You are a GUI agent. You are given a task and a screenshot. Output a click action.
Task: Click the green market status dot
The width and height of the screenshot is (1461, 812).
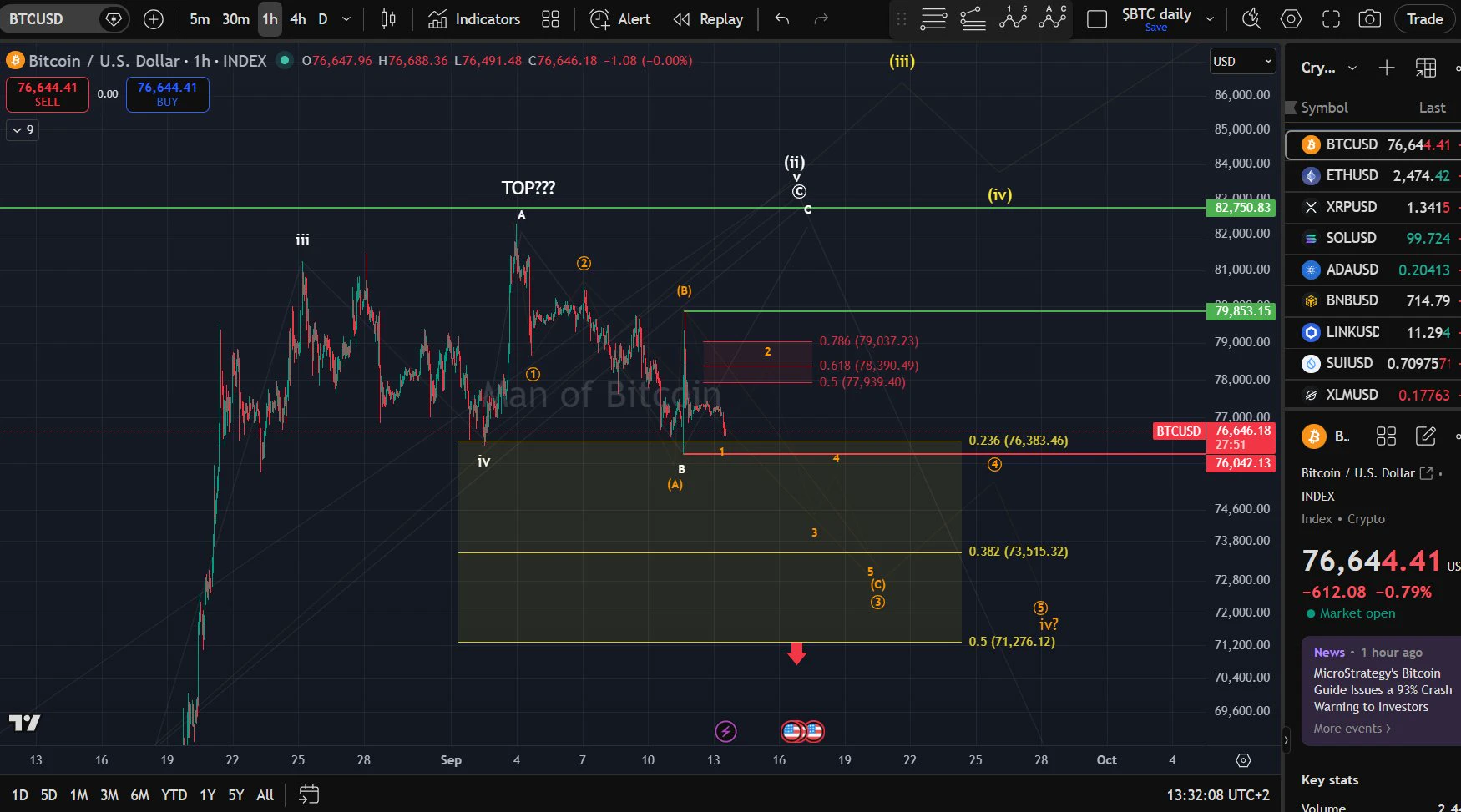coord(285,60)
